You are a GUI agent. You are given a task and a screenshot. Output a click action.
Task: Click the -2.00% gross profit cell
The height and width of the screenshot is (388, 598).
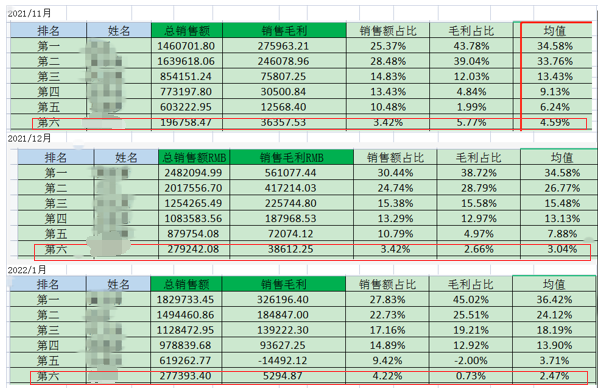coord(471,360)
